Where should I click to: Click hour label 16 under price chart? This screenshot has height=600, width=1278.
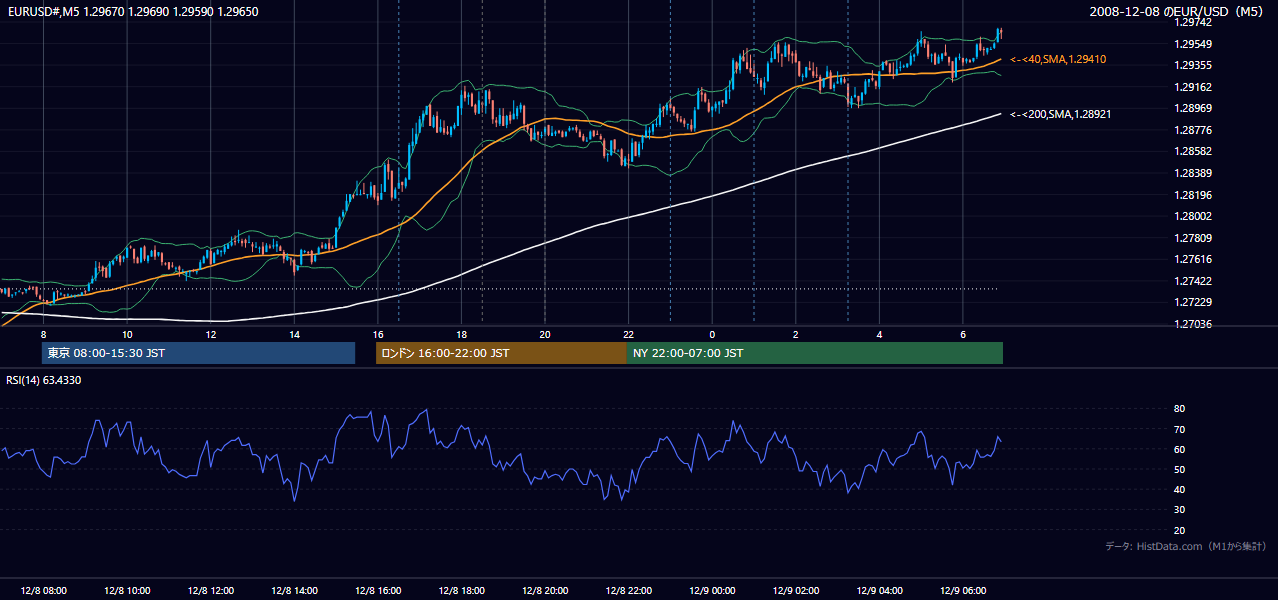click(x=378, y=334)
